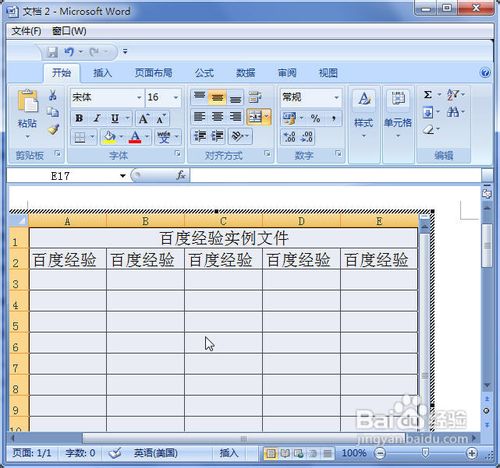Decrease indent
Viewport: 500px width, 468px height.
pyautogui.click(x=200, y=136)
